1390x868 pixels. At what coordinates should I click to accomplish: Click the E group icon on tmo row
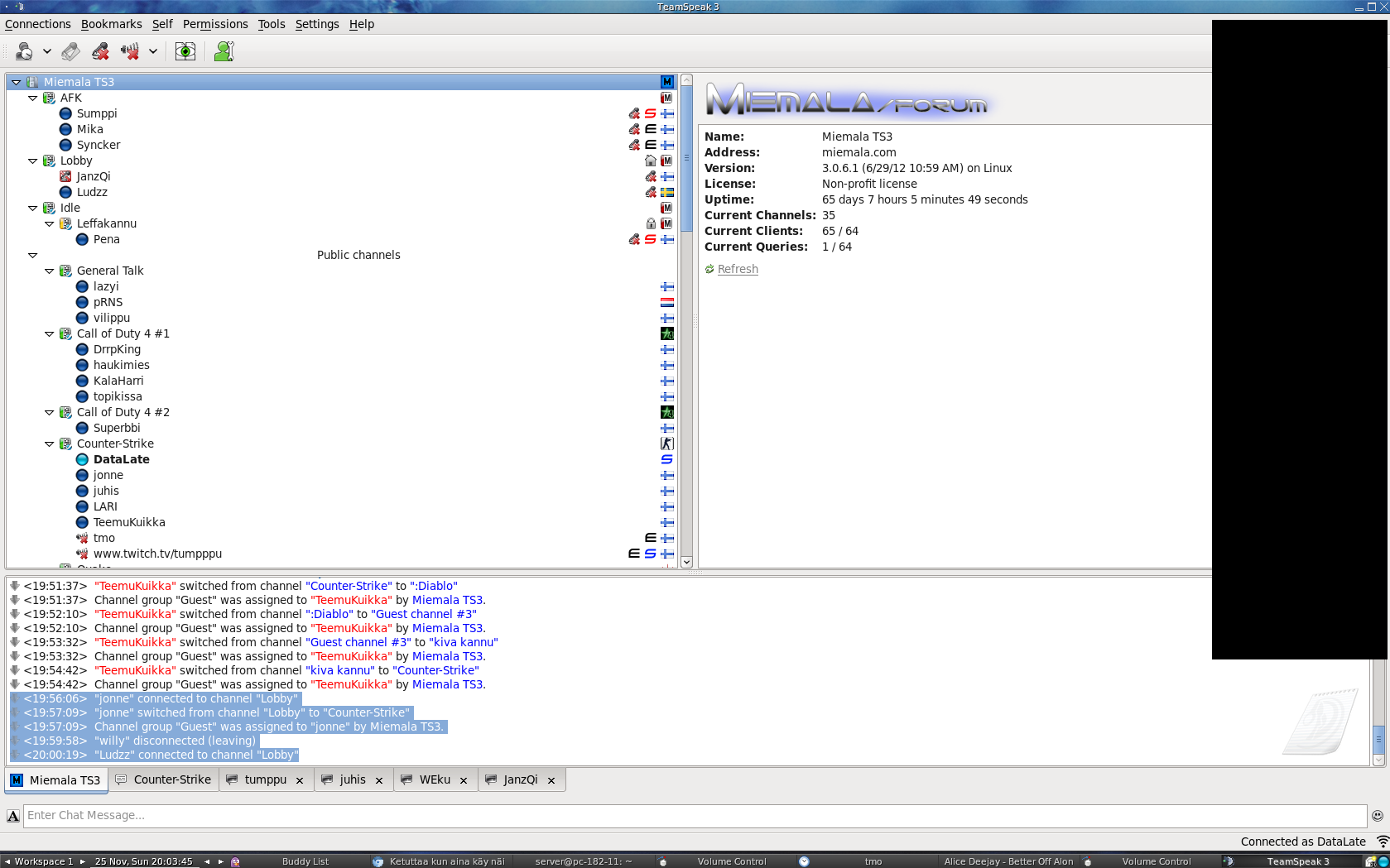650,538
